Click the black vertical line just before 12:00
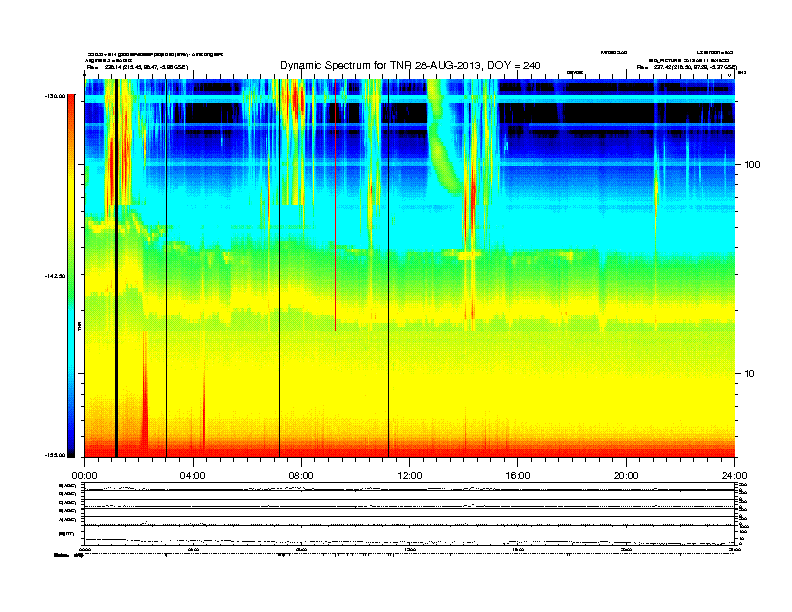 388,268
